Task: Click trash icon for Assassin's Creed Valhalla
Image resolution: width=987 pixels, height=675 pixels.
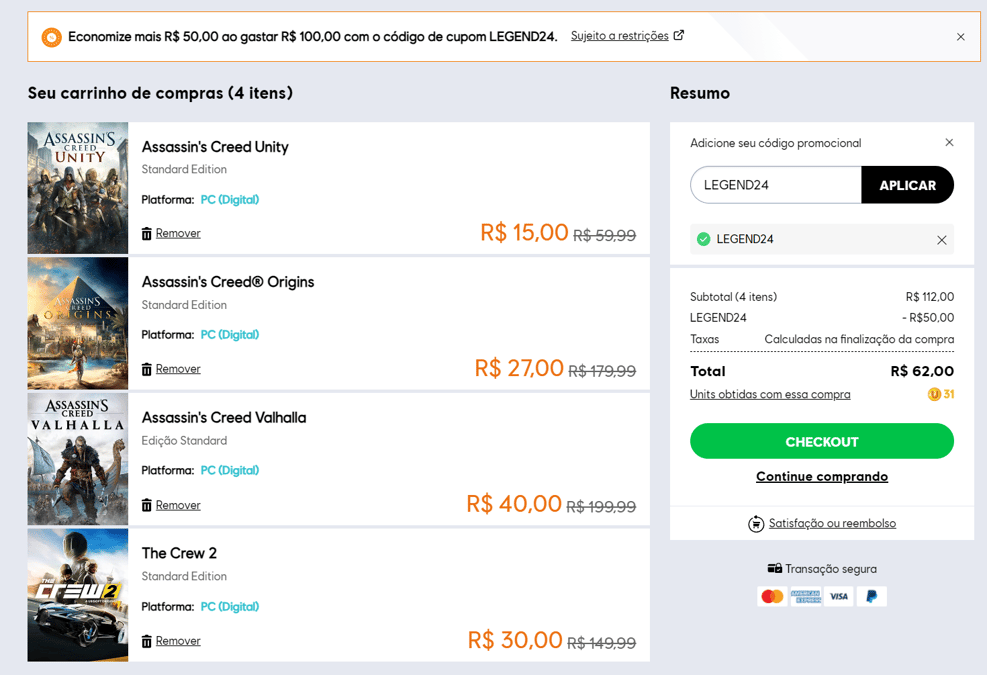Action: tap(147, 505)
